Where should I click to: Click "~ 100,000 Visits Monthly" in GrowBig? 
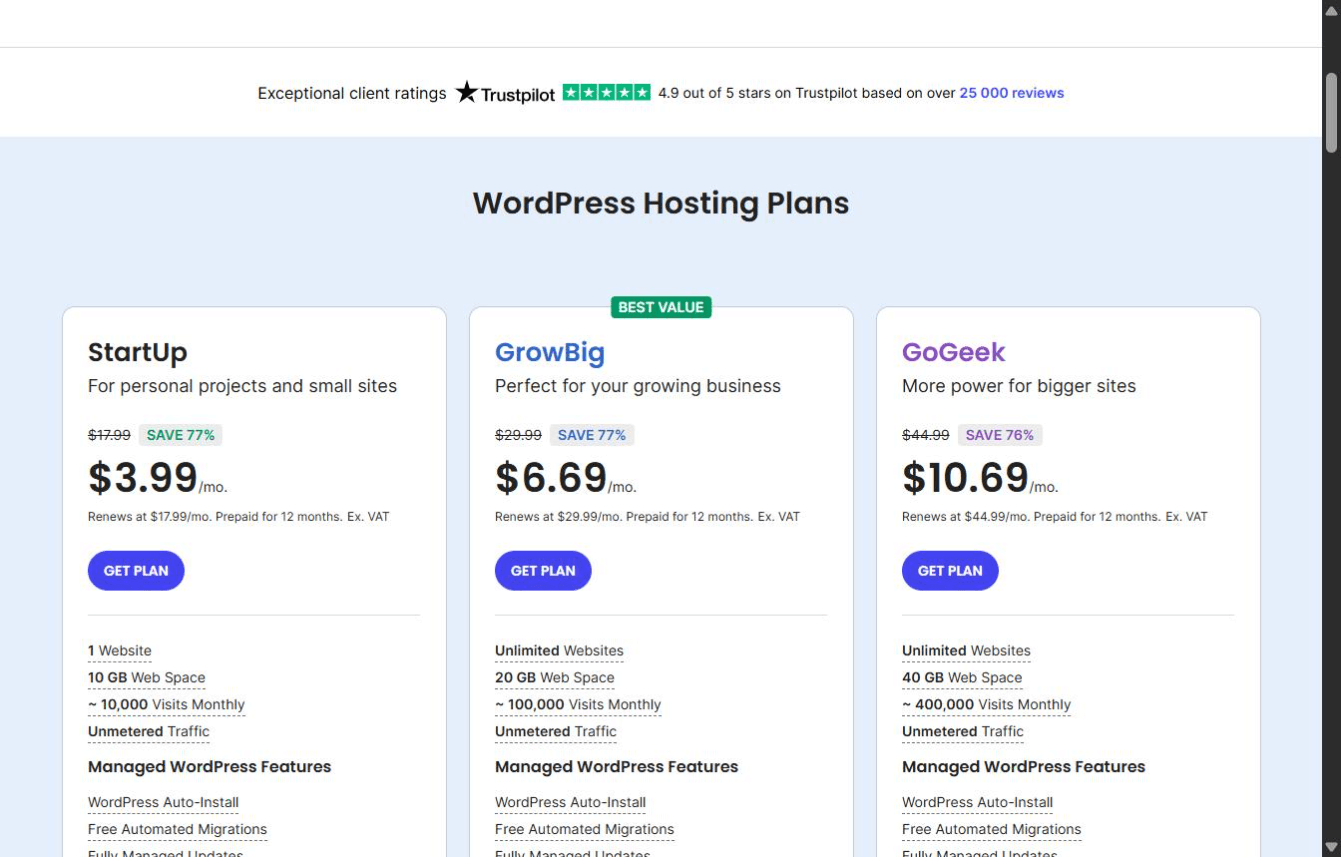(578, 705)
